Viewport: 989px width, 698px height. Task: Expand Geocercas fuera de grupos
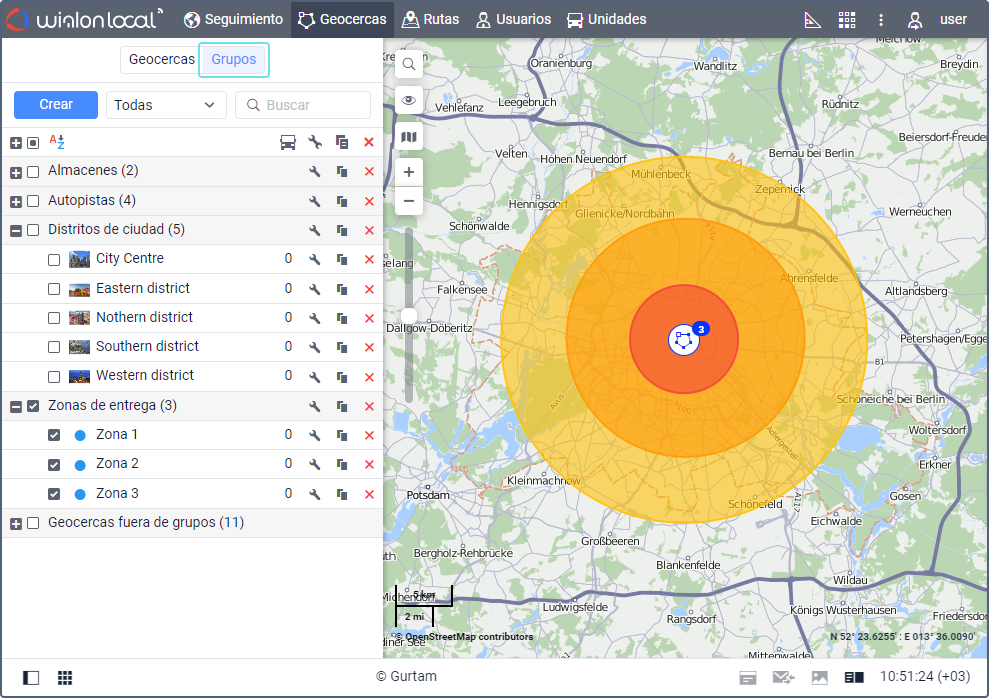tap(16, 524)
